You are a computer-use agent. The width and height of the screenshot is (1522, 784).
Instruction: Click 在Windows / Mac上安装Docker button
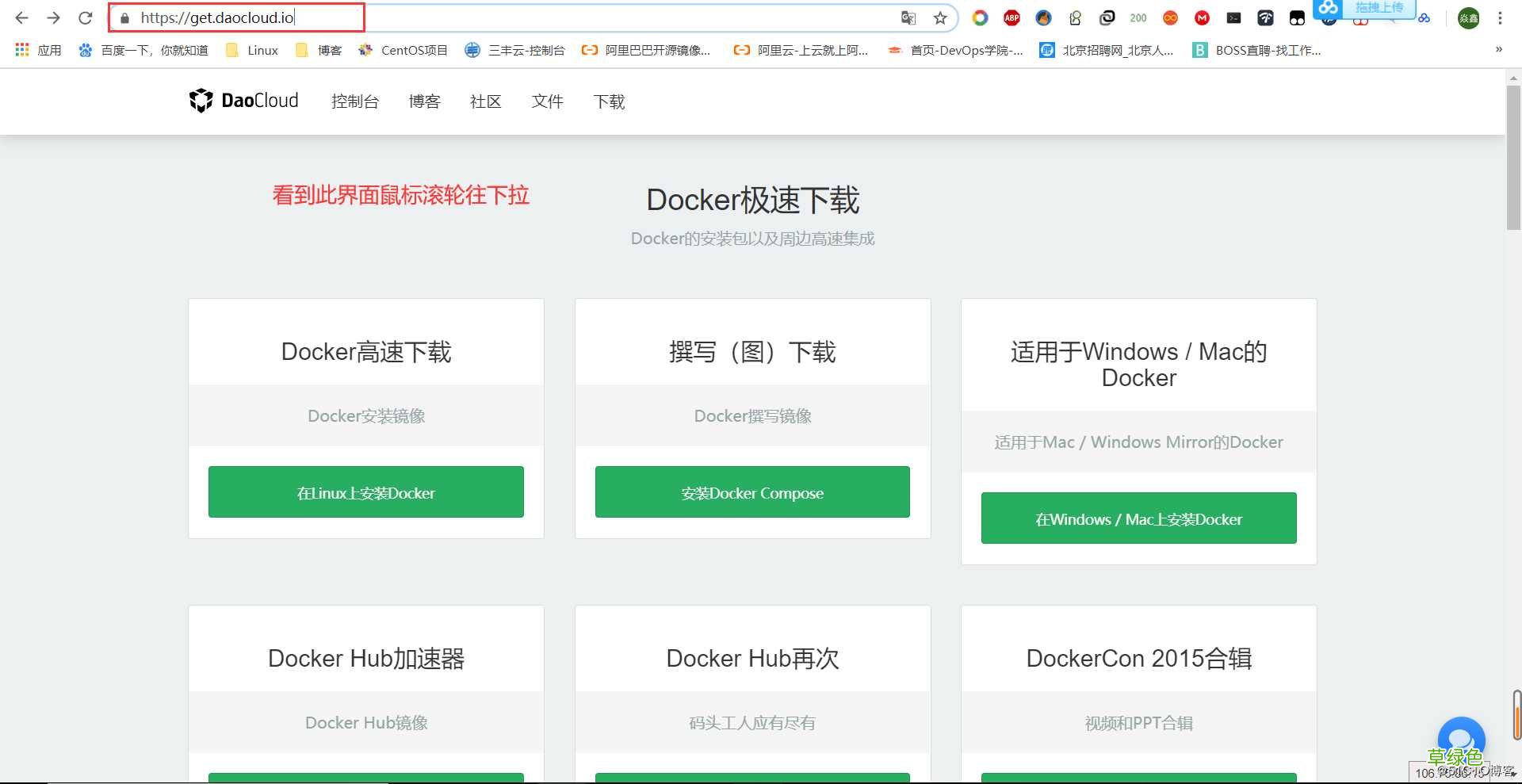tap(1138, 518)
